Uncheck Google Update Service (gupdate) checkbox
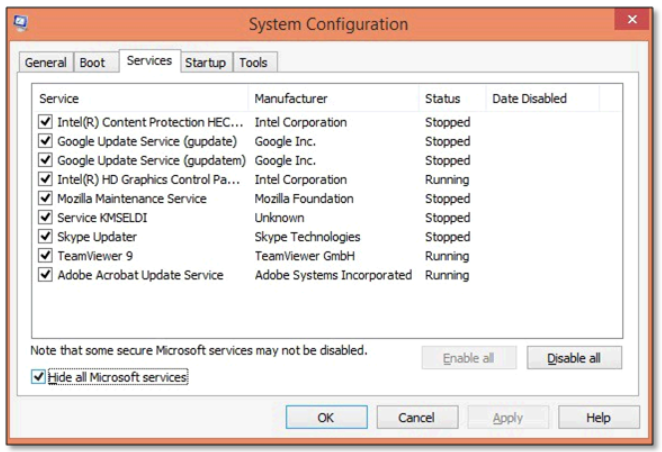Image resolution: width=662 pixels, height=452 pixels. point(45,142)
